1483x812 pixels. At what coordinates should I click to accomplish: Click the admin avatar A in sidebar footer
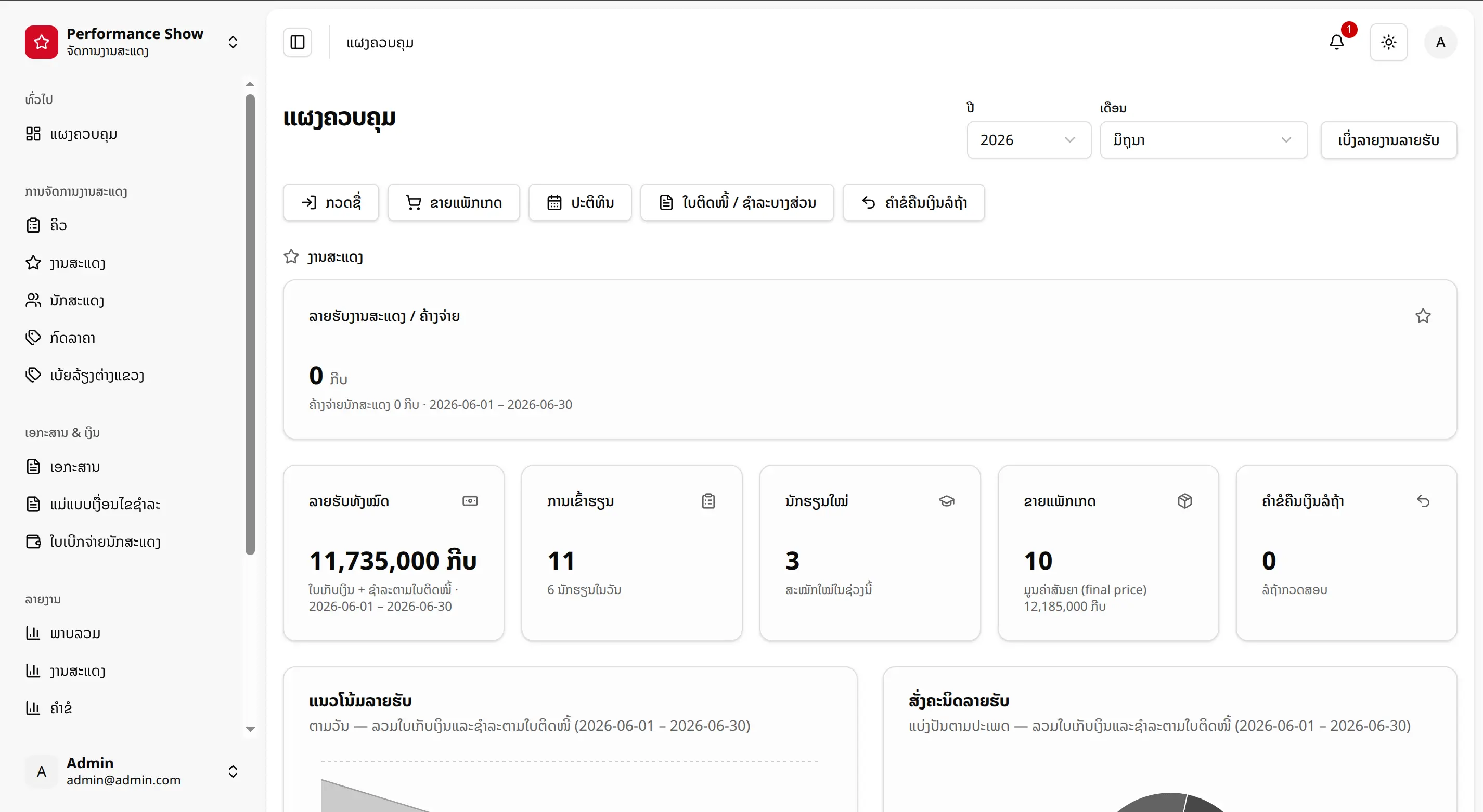[42, 771]
